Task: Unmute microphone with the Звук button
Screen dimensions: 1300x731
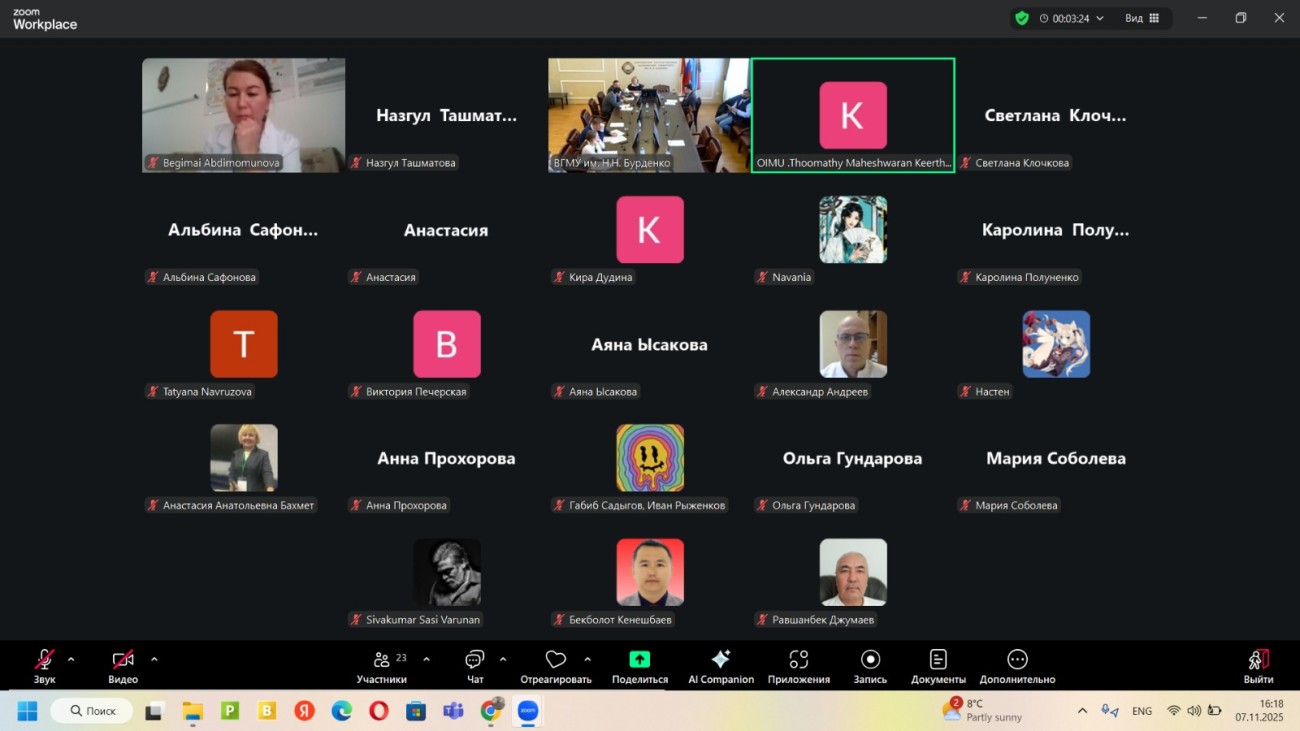Action: coord(44,666)
